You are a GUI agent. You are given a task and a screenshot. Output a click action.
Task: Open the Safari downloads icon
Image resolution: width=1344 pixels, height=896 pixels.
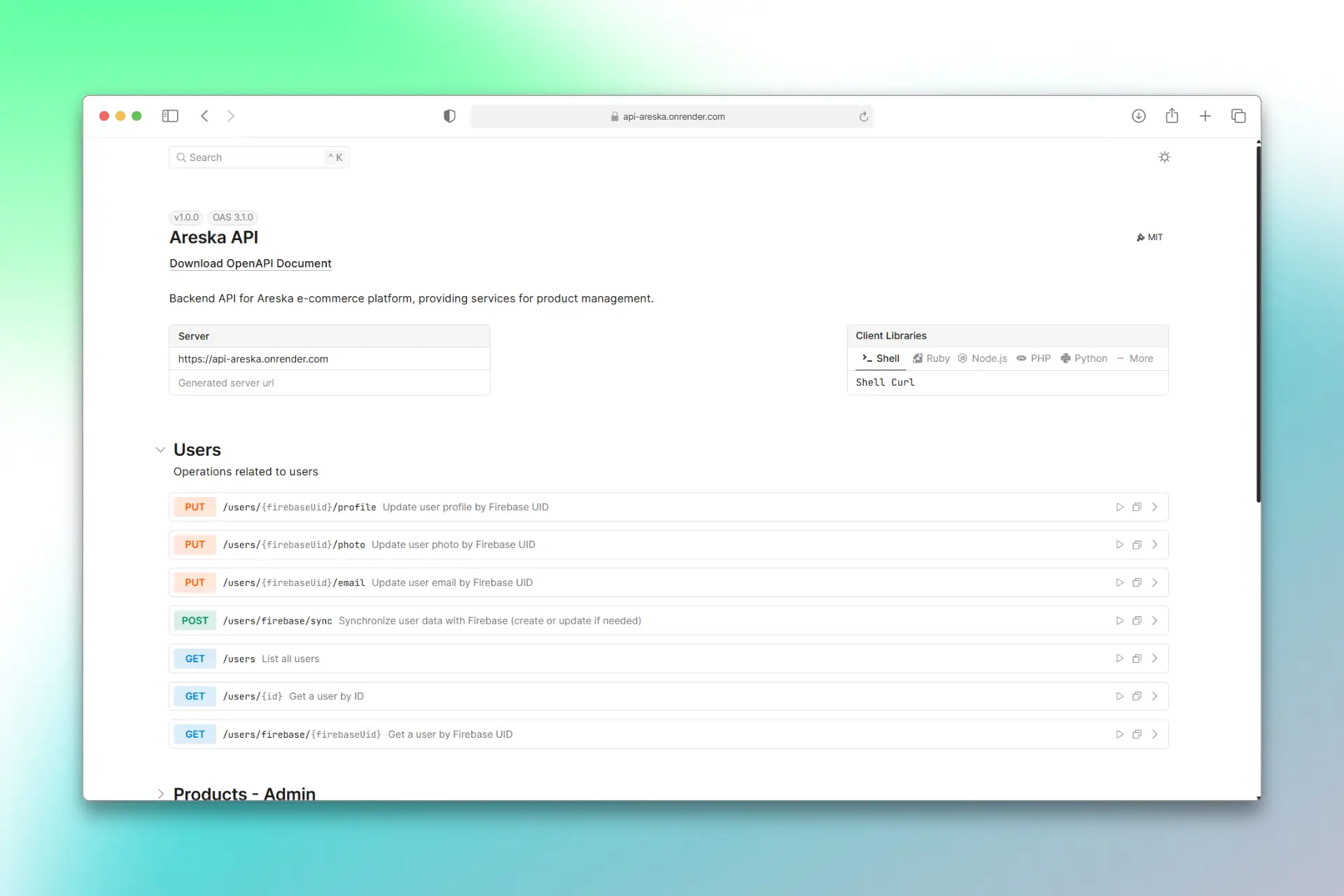point(1138,116)
